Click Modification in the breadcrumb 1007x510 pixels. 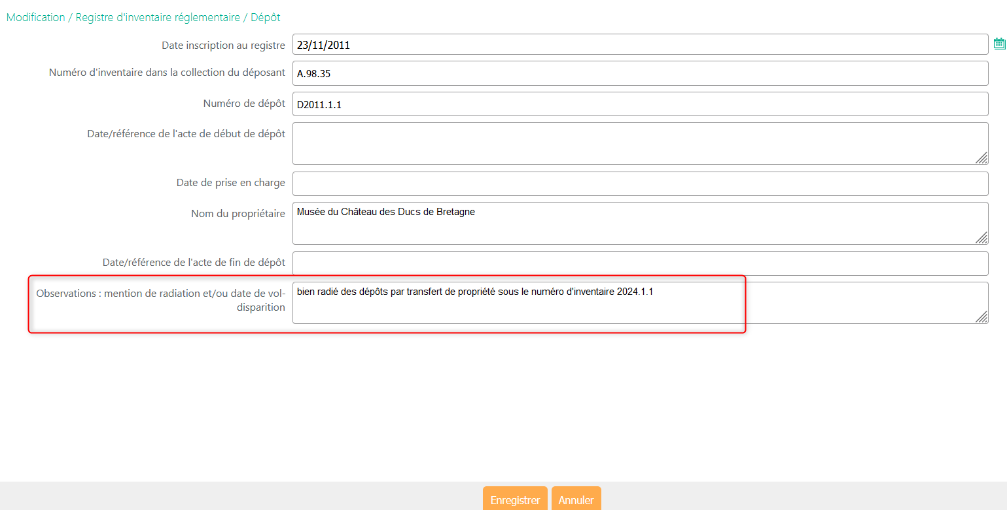35,18
